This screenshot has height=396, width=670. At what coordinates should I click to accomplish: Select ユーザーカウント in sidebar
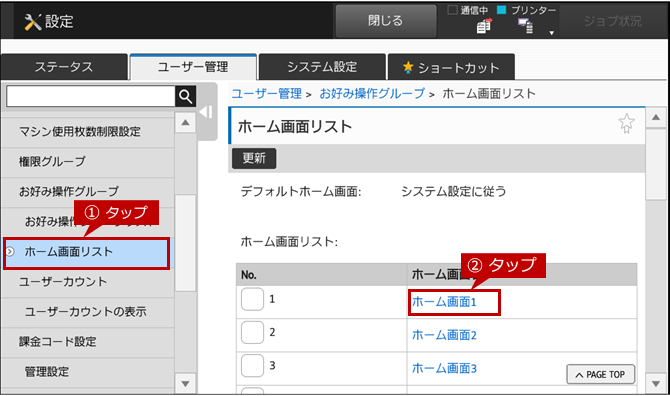pyautogui.click(x=88, y=282)
